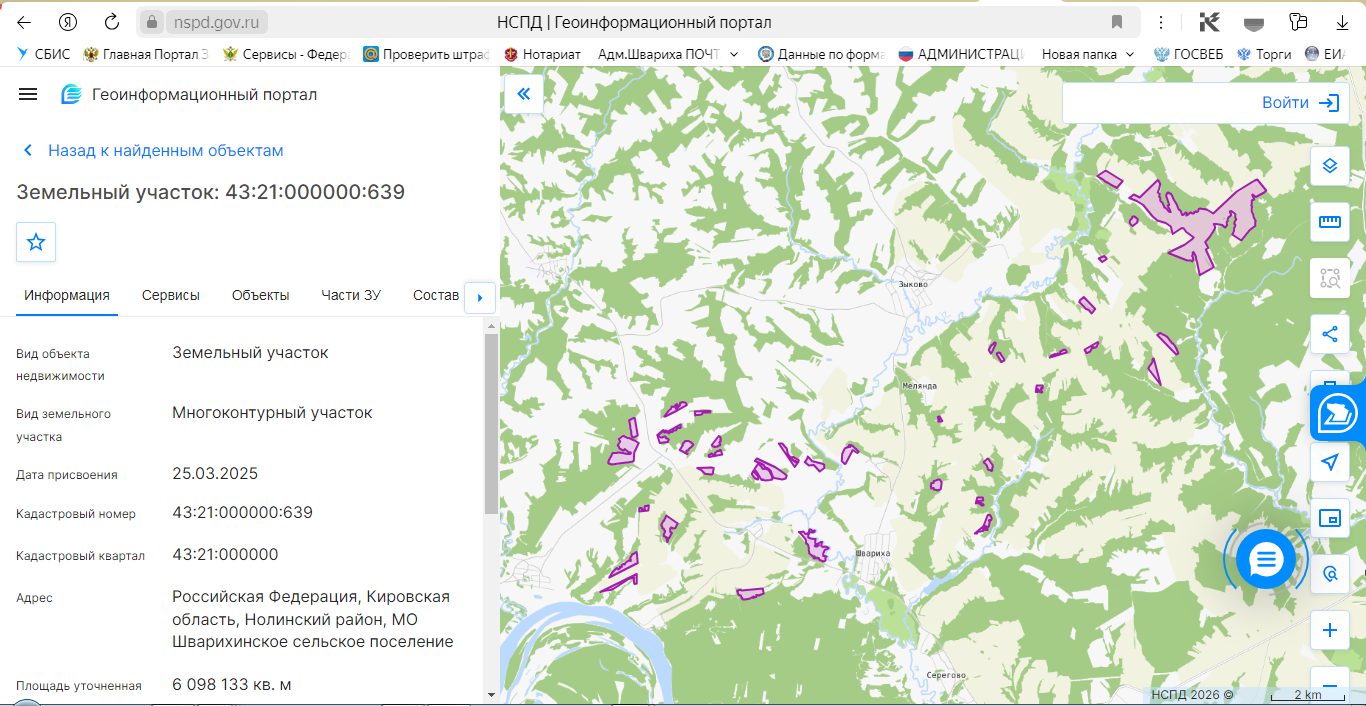Open the hamburger main menu
The image size is (1366, 706).
[28, 94]
